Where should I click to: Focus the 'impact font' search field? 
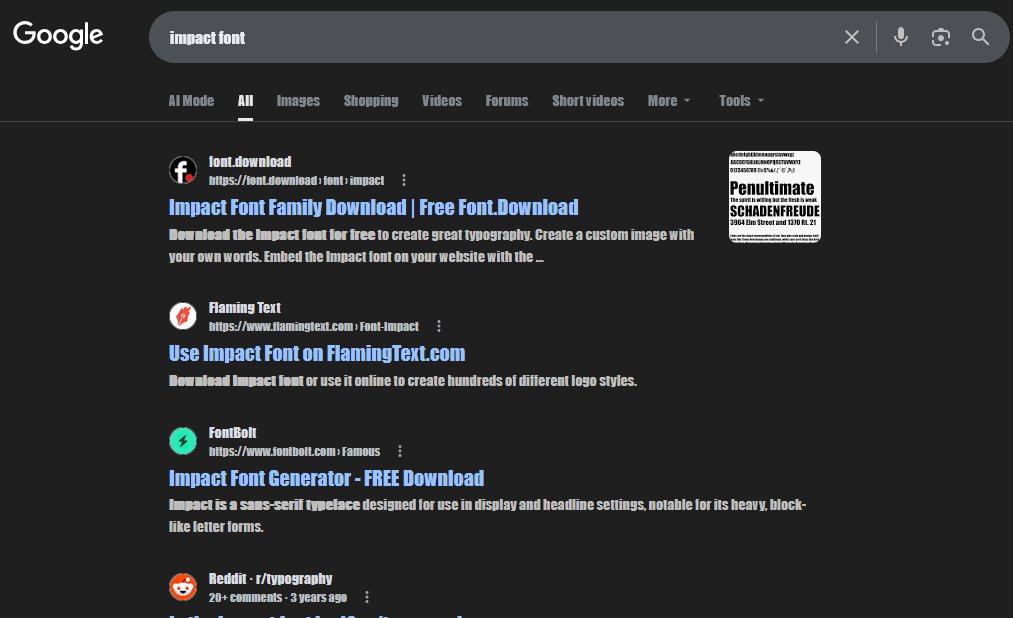pos(497,37)
